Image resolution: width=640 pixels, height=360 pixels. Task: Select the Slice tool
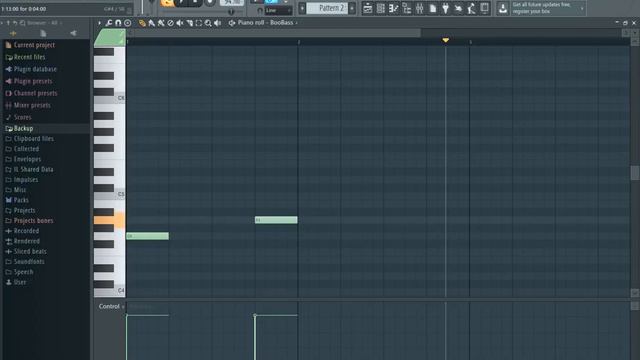point(189,23)
